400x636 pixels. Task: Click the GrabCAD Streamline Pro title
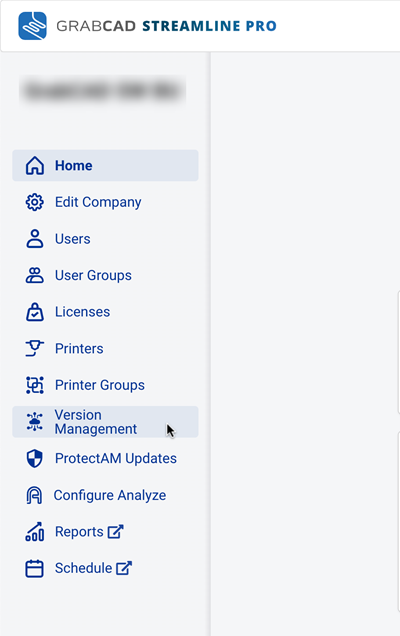pos(166,26)
